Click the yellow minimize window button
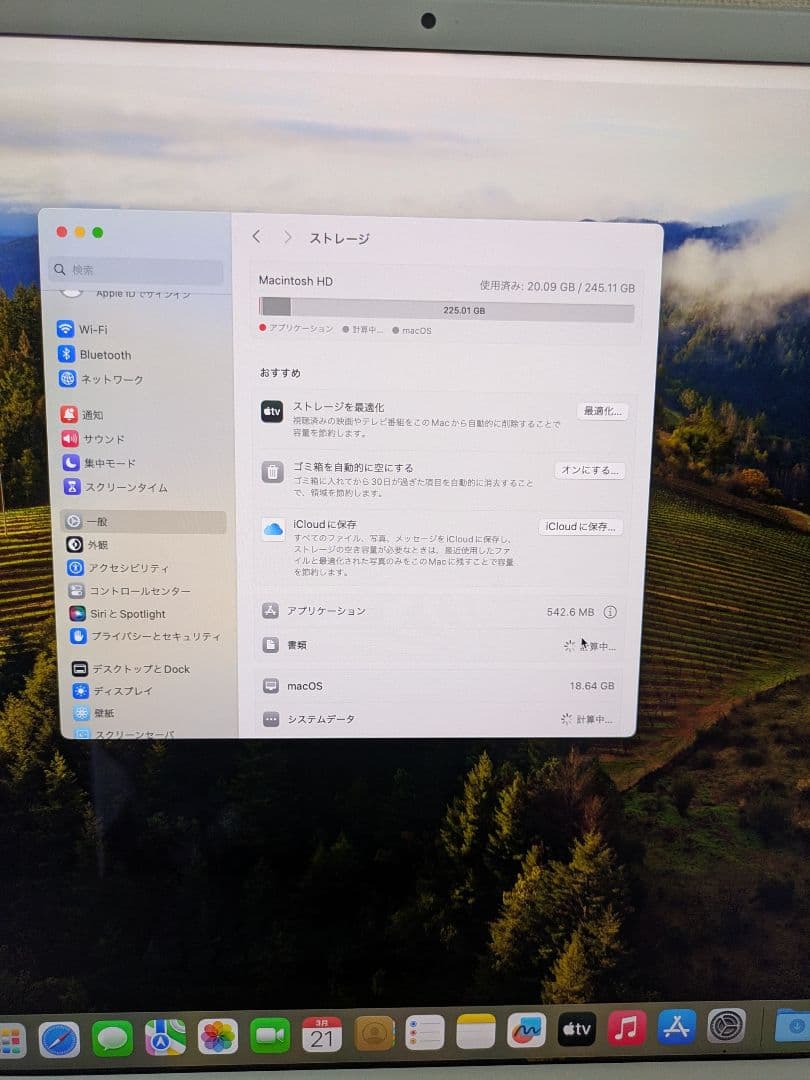This screenshot has width=810, height=1080. click(79, 232)
